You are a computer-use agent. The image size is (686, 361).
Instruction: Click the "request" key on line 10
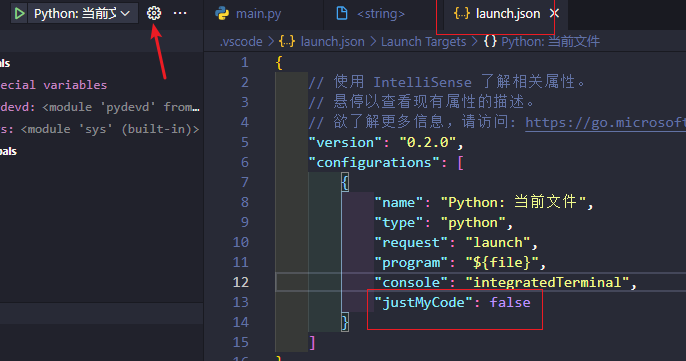411,243
